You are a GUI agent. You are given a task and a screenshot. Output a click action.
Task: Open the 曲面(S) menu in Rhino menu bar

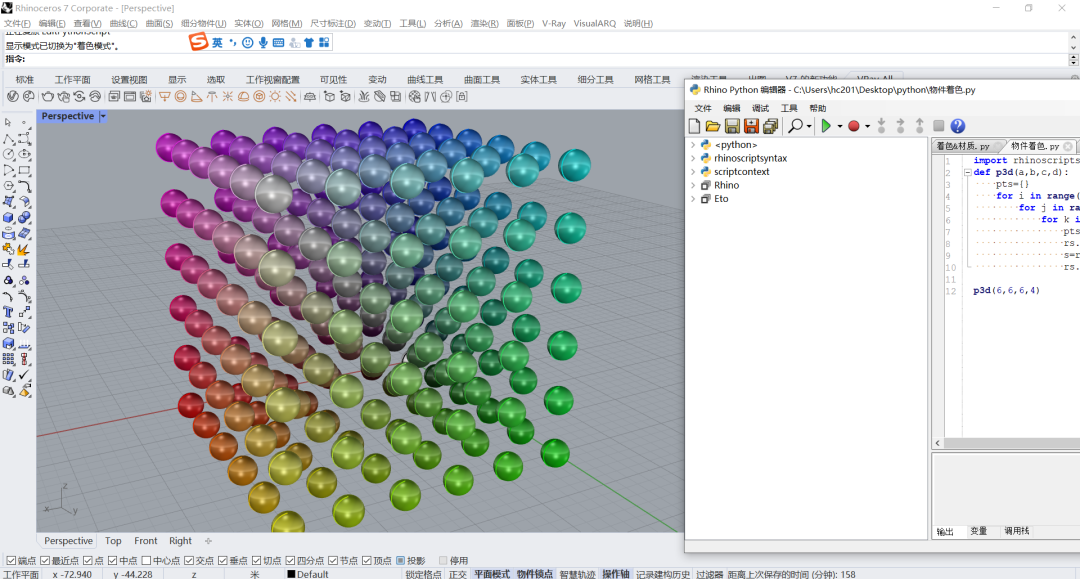click(159, 23)
